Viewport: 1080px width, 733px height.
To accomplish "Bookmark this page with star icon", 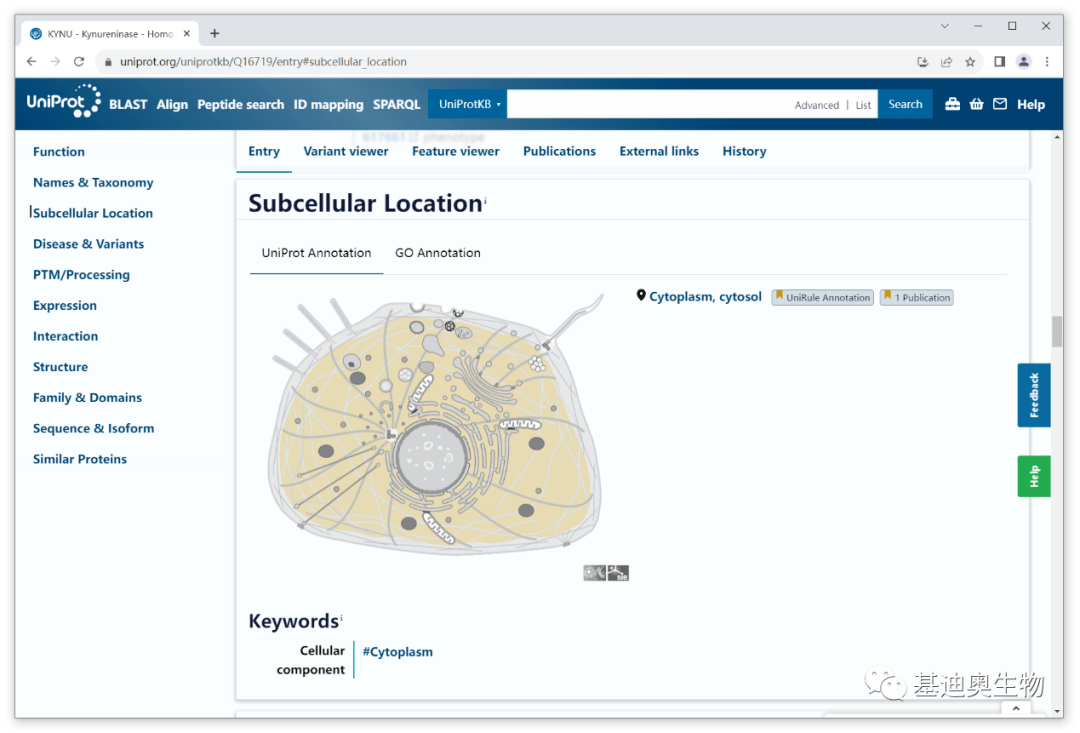I will point(970,62).
